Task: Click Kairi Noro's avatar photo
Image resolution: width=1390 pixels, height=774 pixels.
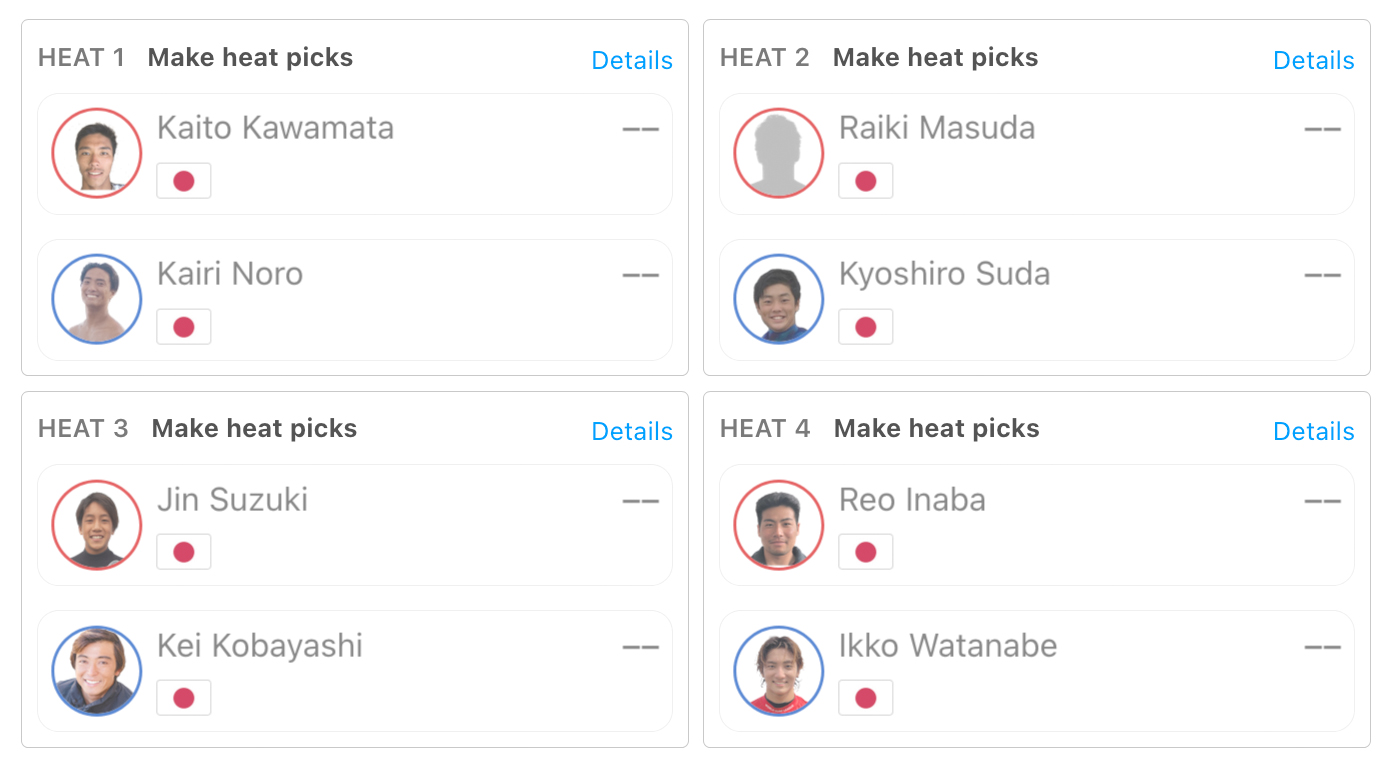Action: (97, 299)
